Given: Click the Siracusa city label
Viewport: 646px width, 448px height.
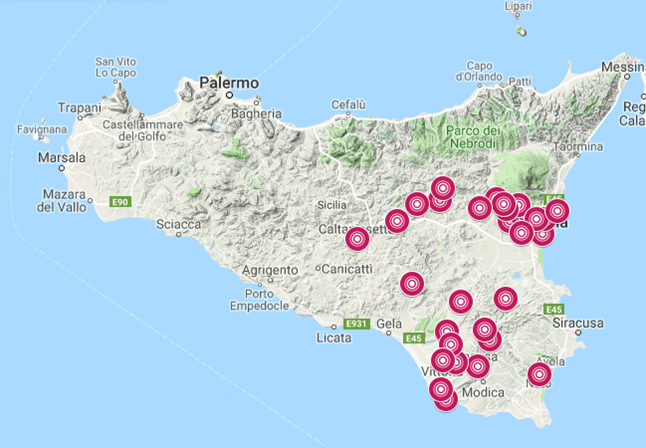Looking at the screenshot, I should (579, 324).
